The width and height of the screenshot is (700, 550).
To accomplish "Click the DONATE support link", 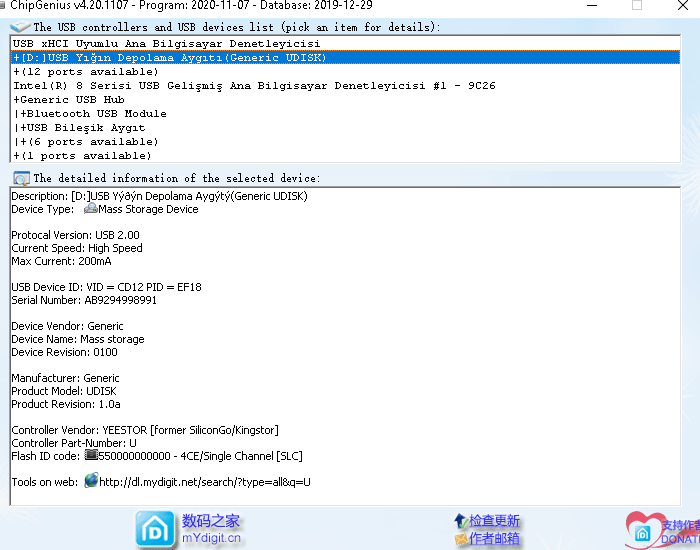I will pos(680,532).
